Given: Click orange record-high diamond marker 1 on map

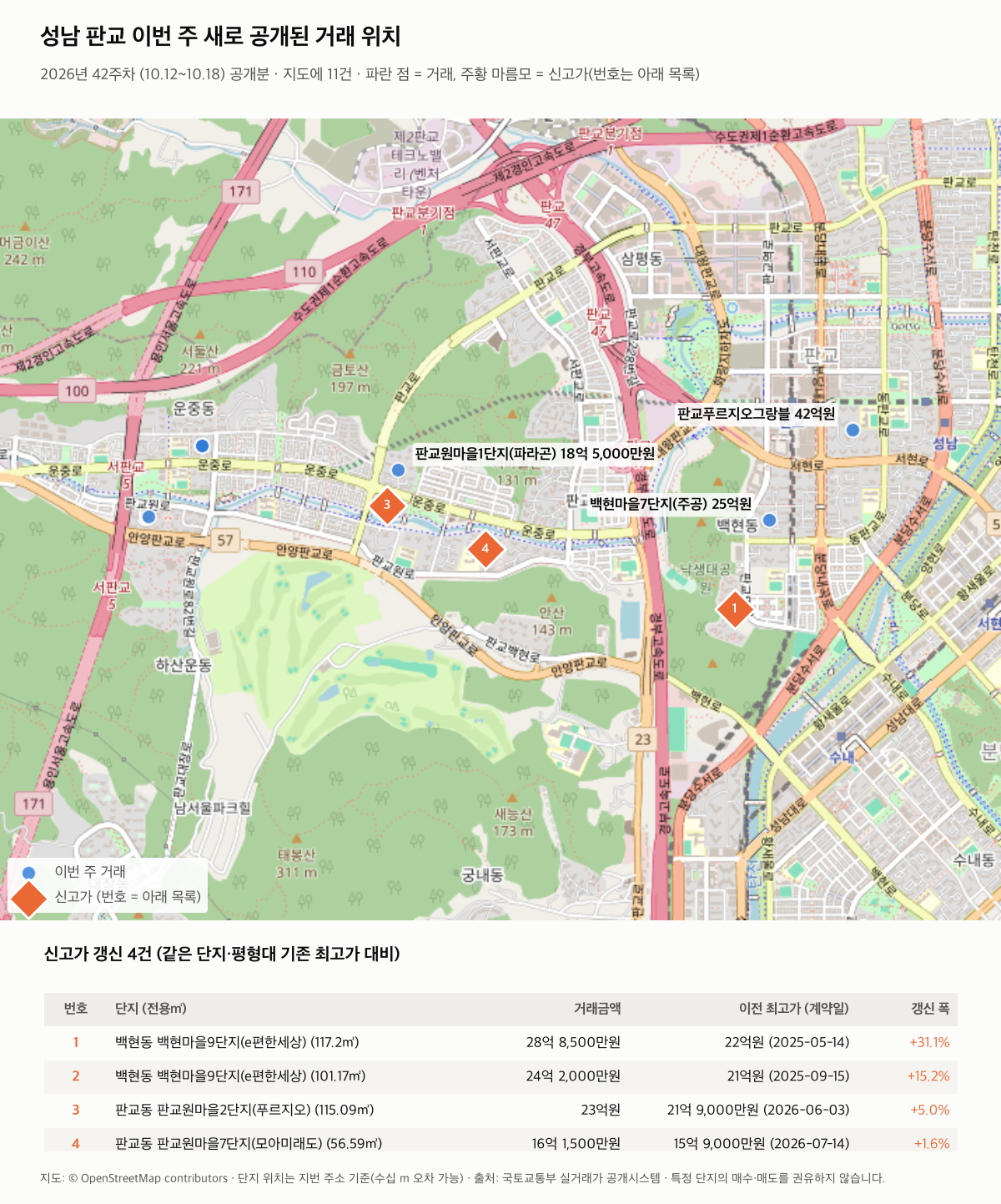Looking at the screenshot, I should pos(734,609).
